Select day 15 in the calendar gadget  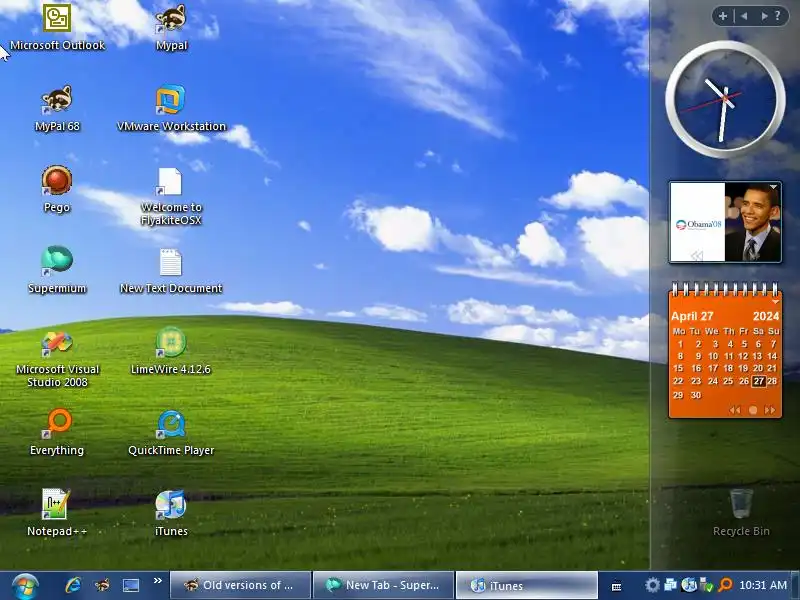[678, 368]
